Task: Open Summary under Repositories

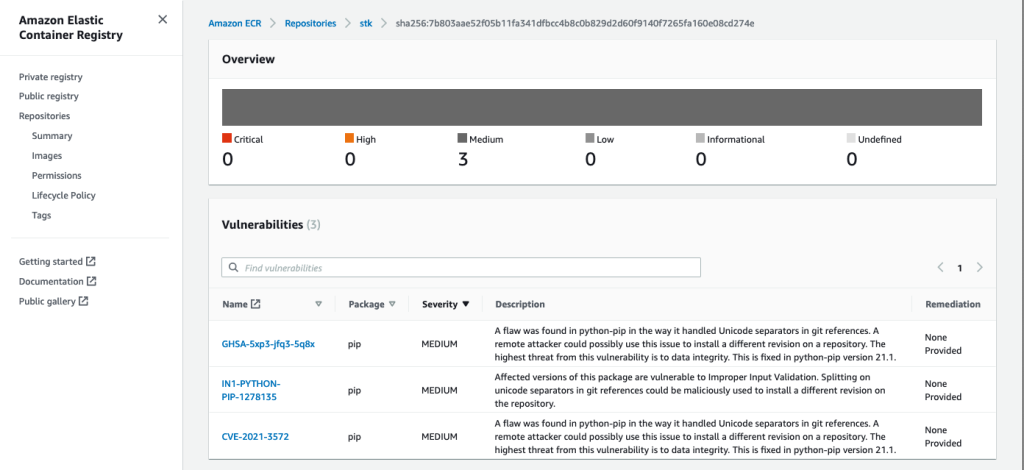Action: (52, 136)
